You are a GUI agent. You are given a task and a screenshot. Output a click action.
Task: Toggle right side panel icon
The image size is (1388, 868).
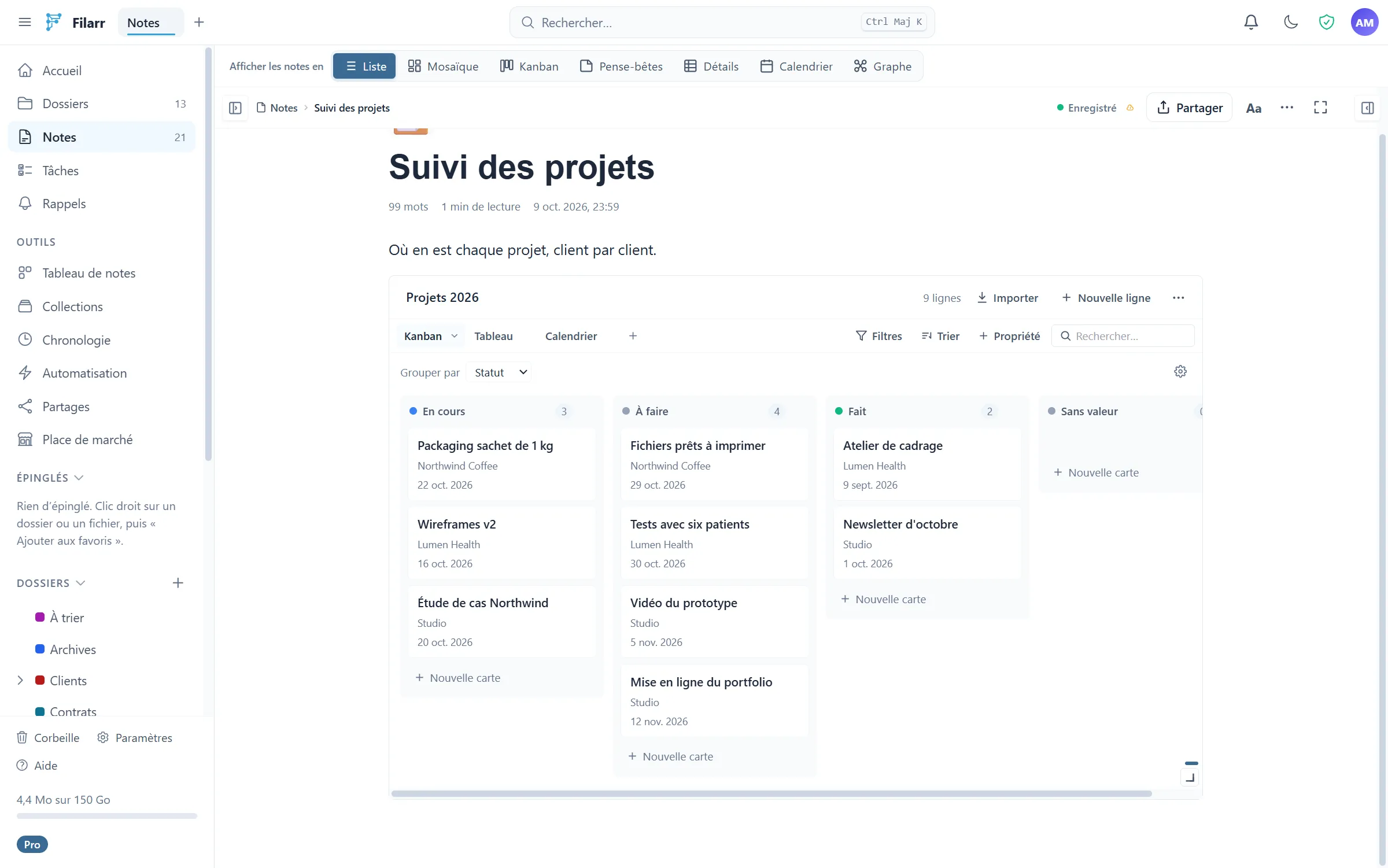point(1367,108)
